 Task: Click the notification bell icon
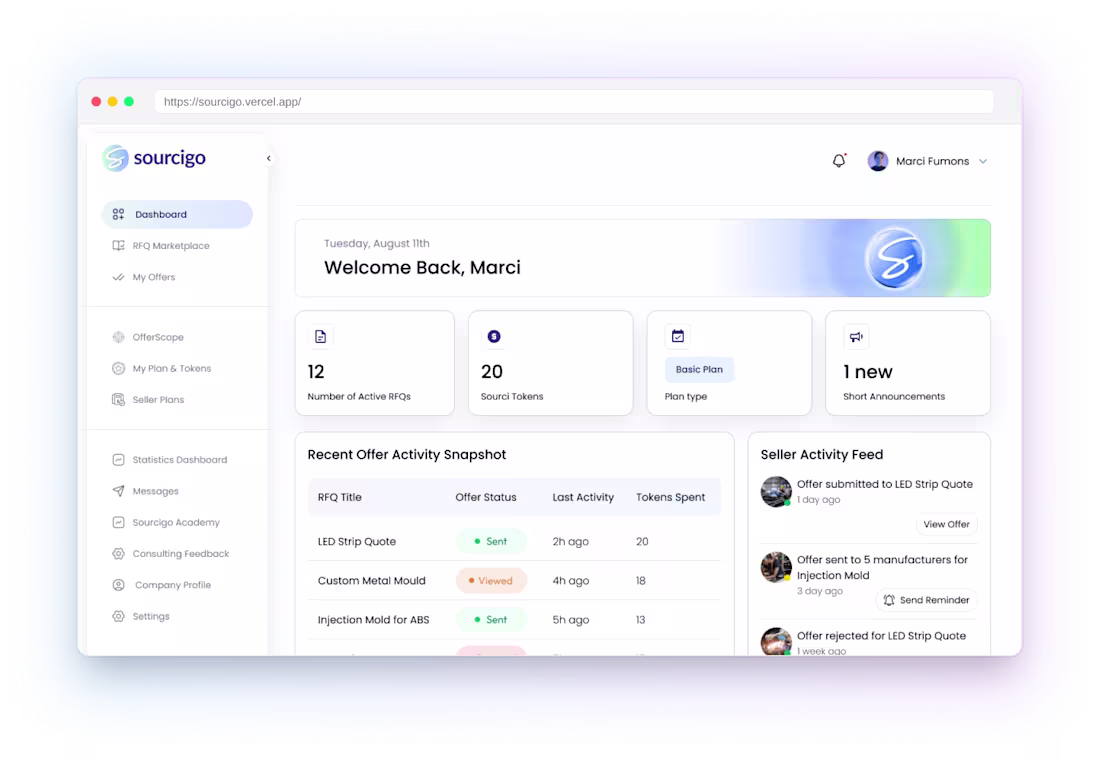pyautogui.click(x=839, y=160)
